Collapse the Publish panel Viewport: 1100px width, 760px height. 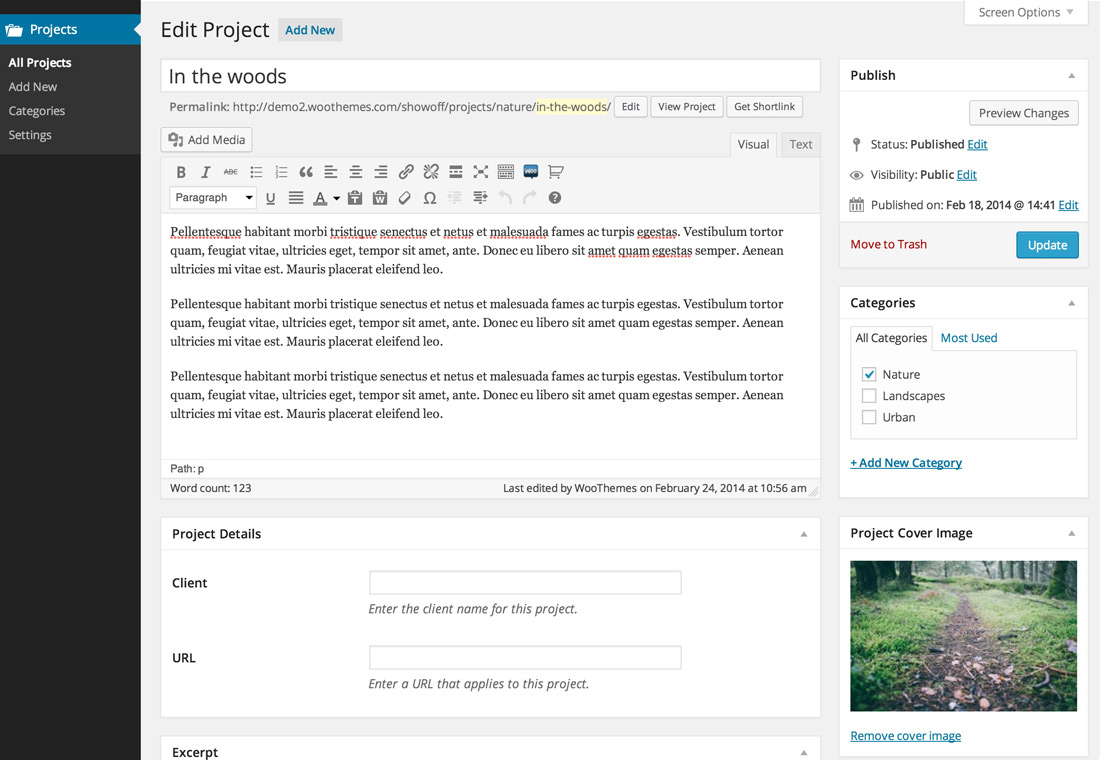point(1072,74)
